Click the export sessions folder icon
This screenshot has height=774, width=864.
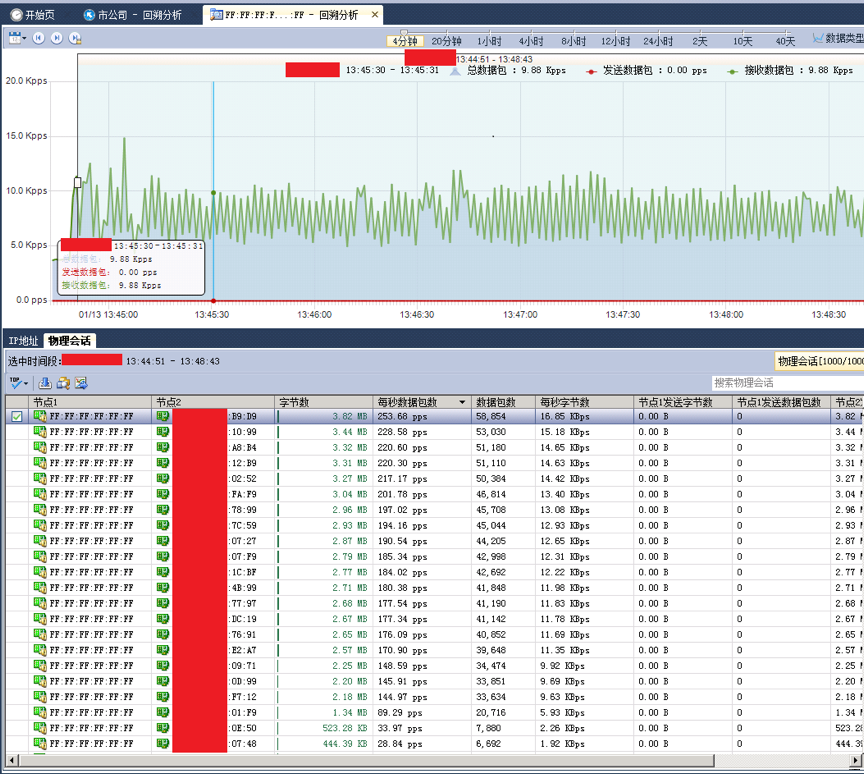(63, 383)
